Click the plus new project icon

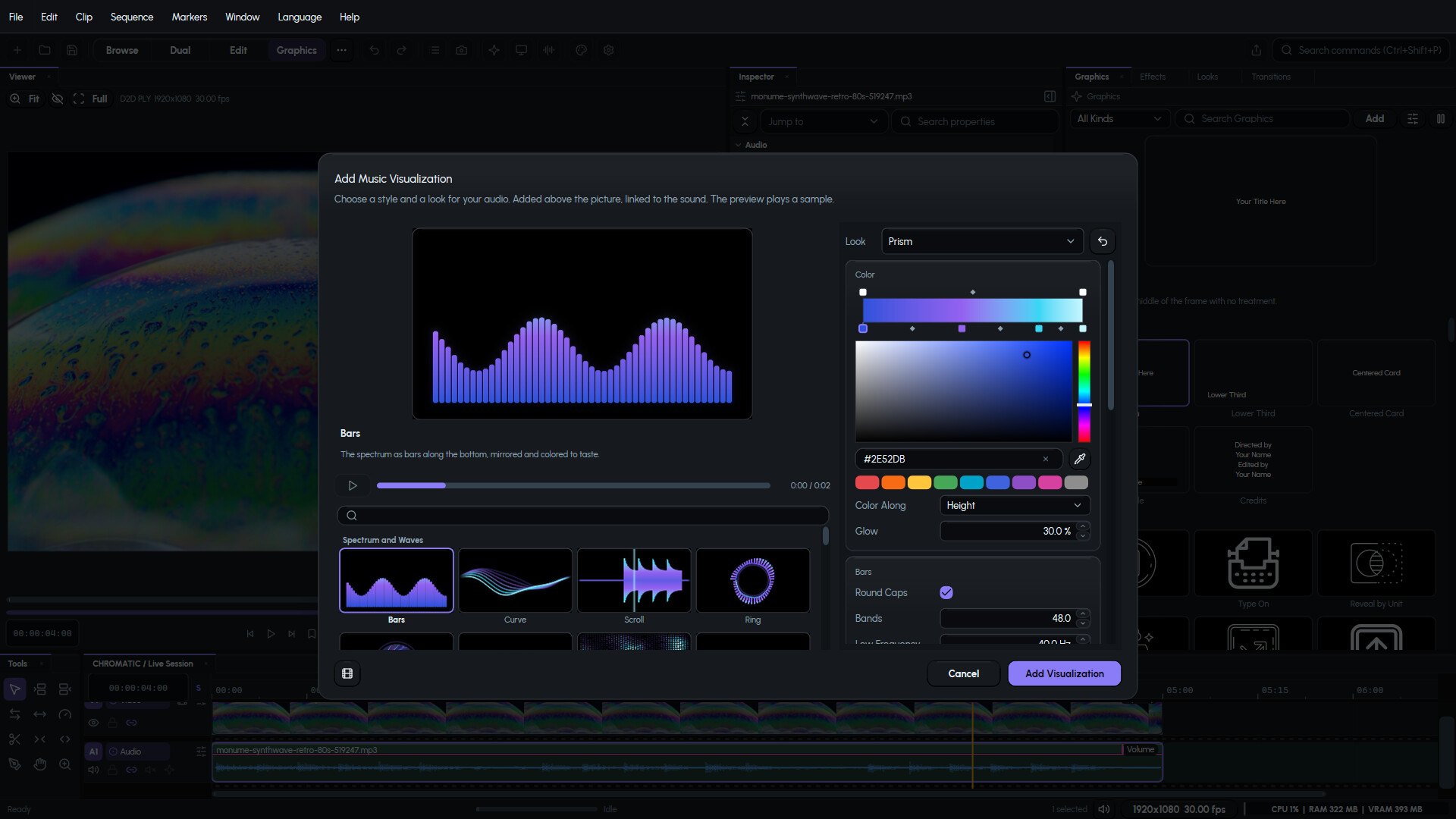(x=17, y=50)
